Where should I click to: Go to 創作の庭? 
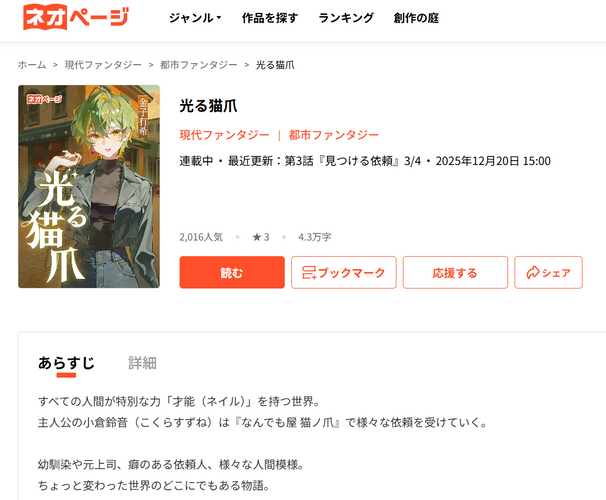(416, 18)
